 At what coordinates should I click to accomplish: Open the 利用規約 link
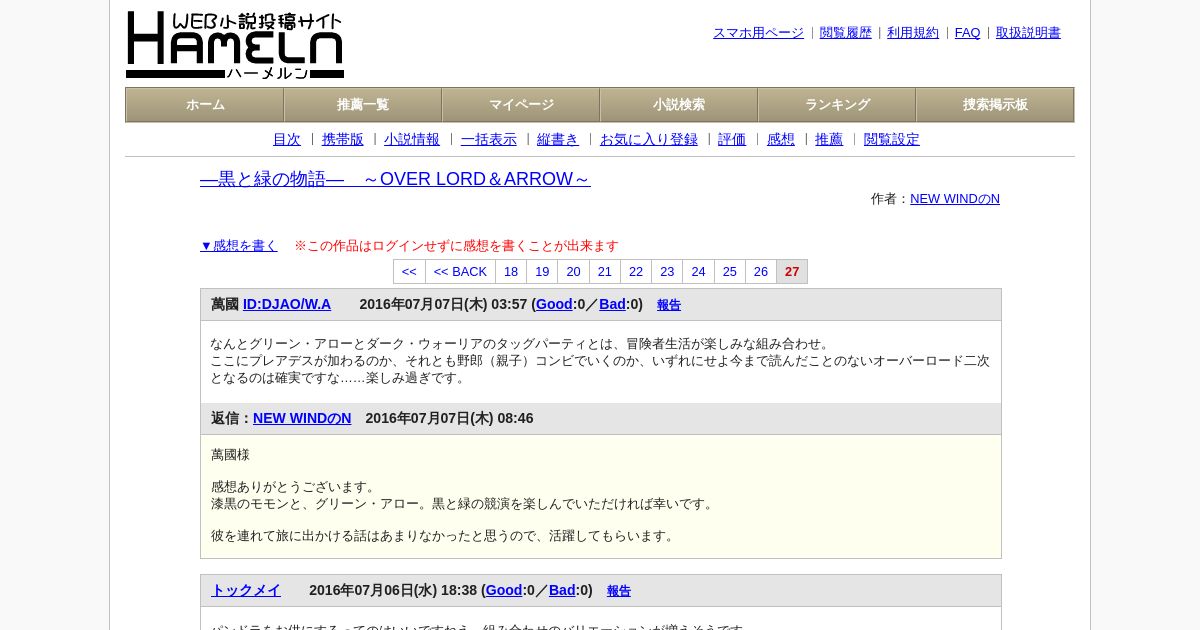(x=913, y=33)
